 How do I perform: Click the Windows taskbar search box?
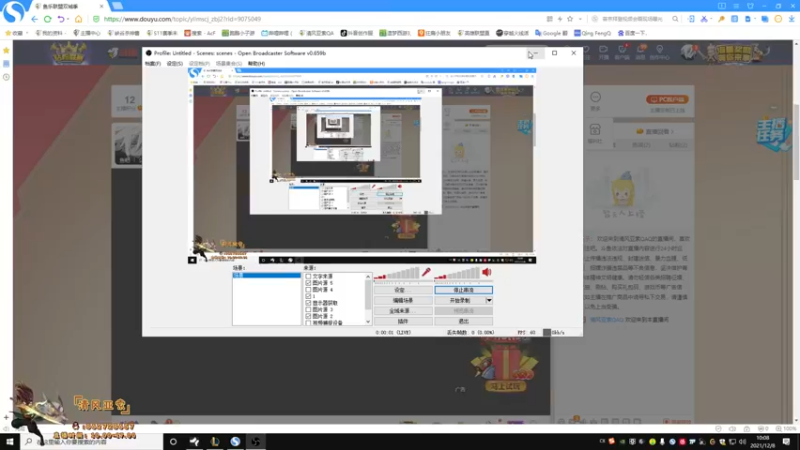pos(92,441)
